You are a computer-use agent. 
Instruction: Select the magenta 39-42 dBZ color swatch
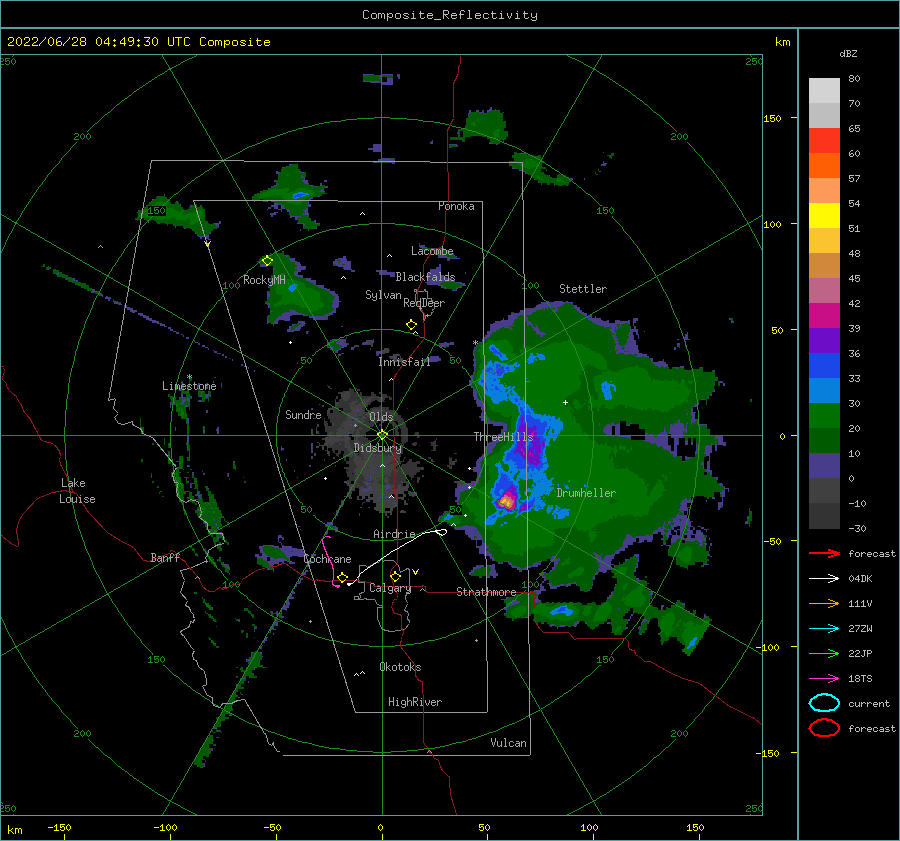click(x=824, y=316)
